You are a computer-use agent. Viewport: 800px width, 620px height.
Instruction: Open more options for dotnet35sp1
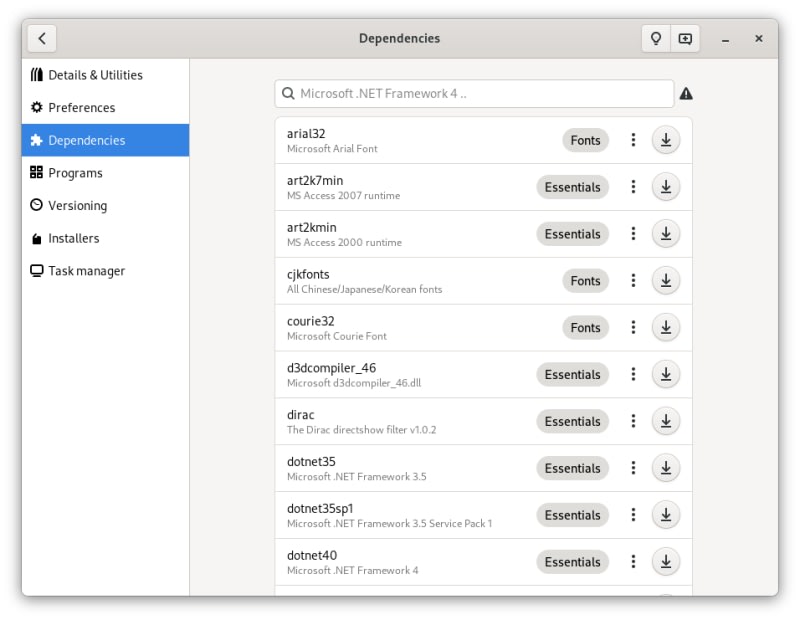coord(633,515)
